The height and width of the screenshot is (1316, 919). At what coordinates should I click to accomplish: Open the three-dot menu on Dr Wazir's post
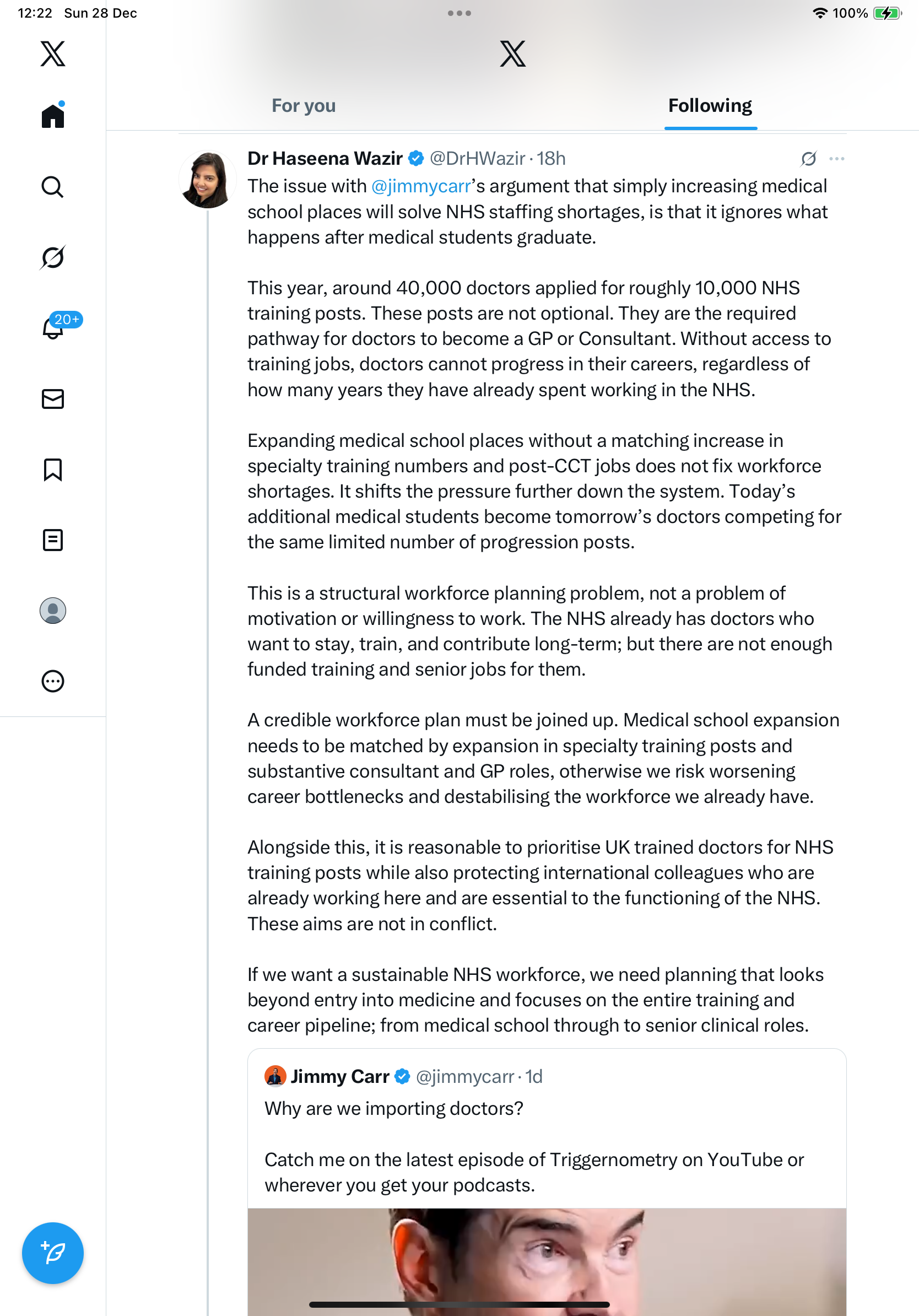click(x=836, y=159)
